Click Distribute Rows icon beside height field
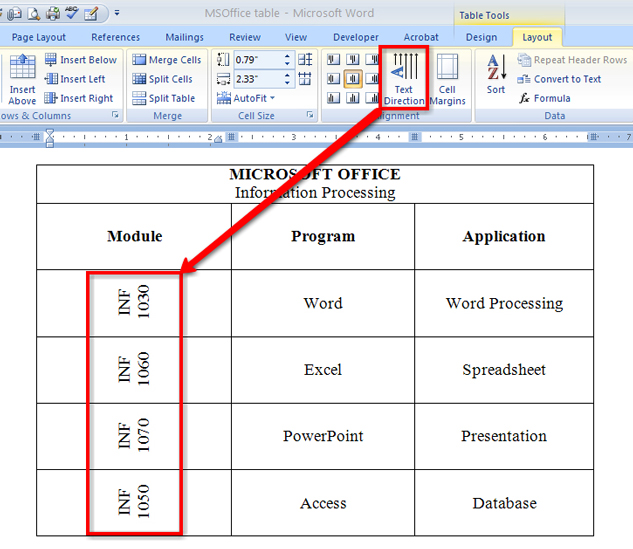 coord(305,60)
